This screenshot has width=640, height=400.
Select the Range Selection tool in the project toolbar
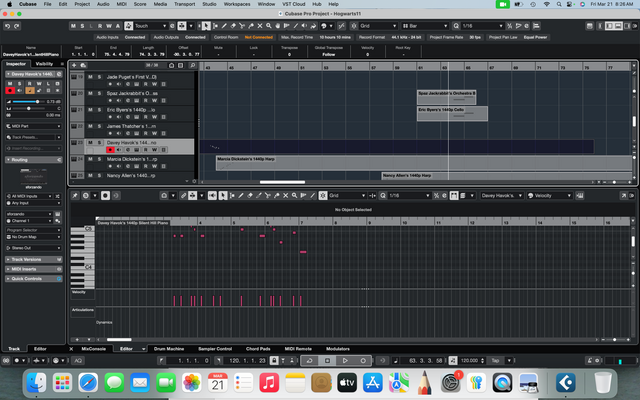click(215, 26)
